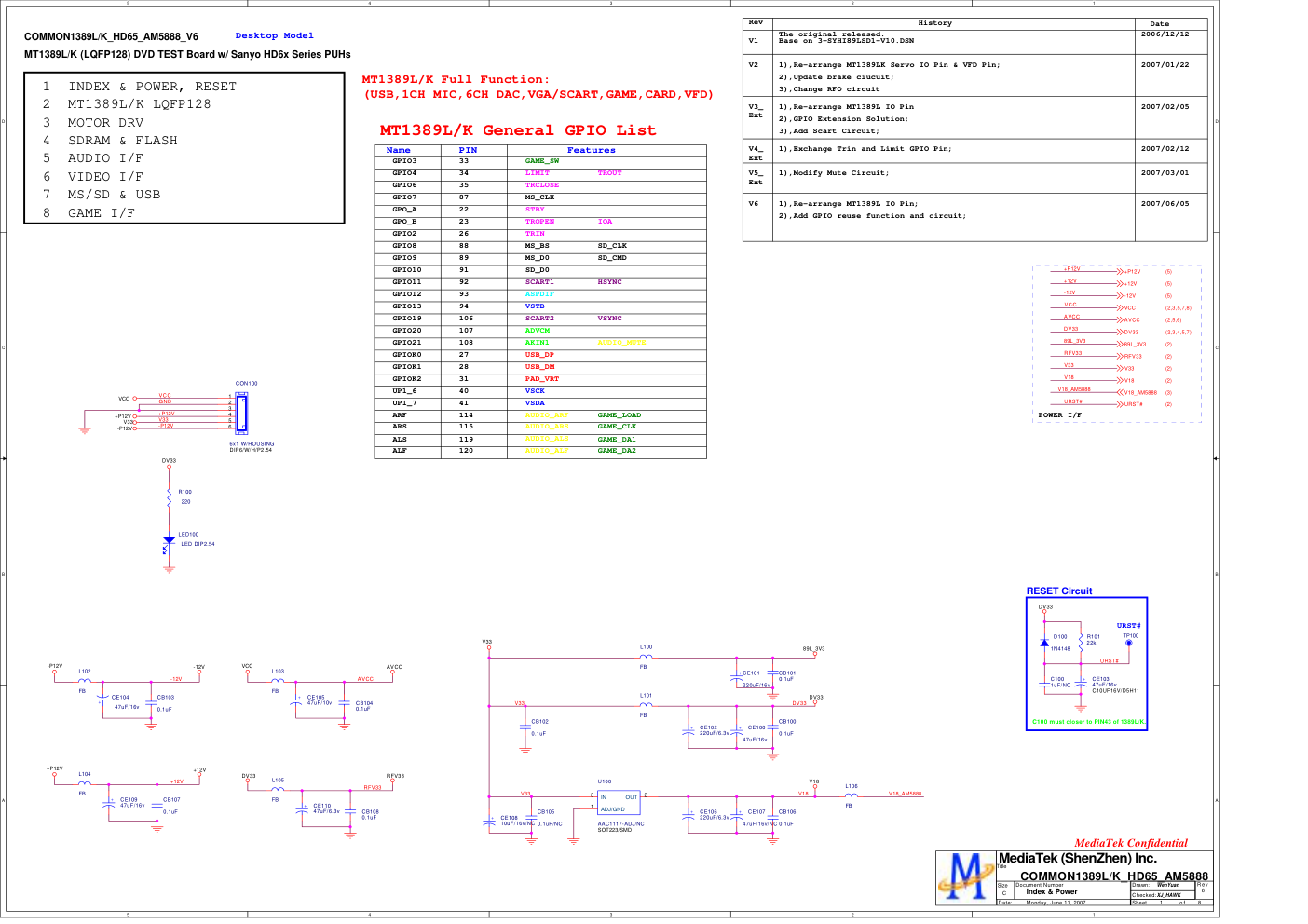Click the R100 220 resistor symbol

pos(169,499)
